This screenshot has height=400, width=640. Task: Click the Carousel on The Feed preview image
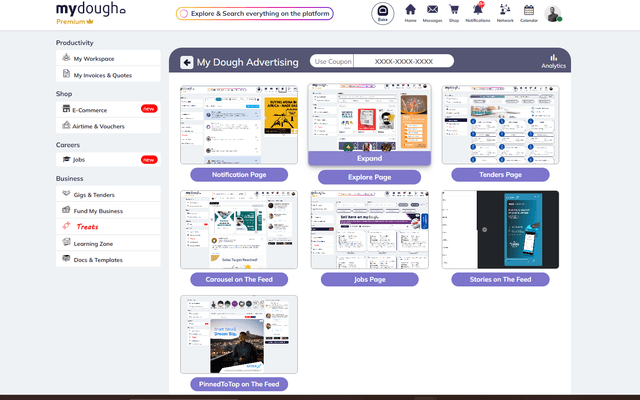coord(239,229)
